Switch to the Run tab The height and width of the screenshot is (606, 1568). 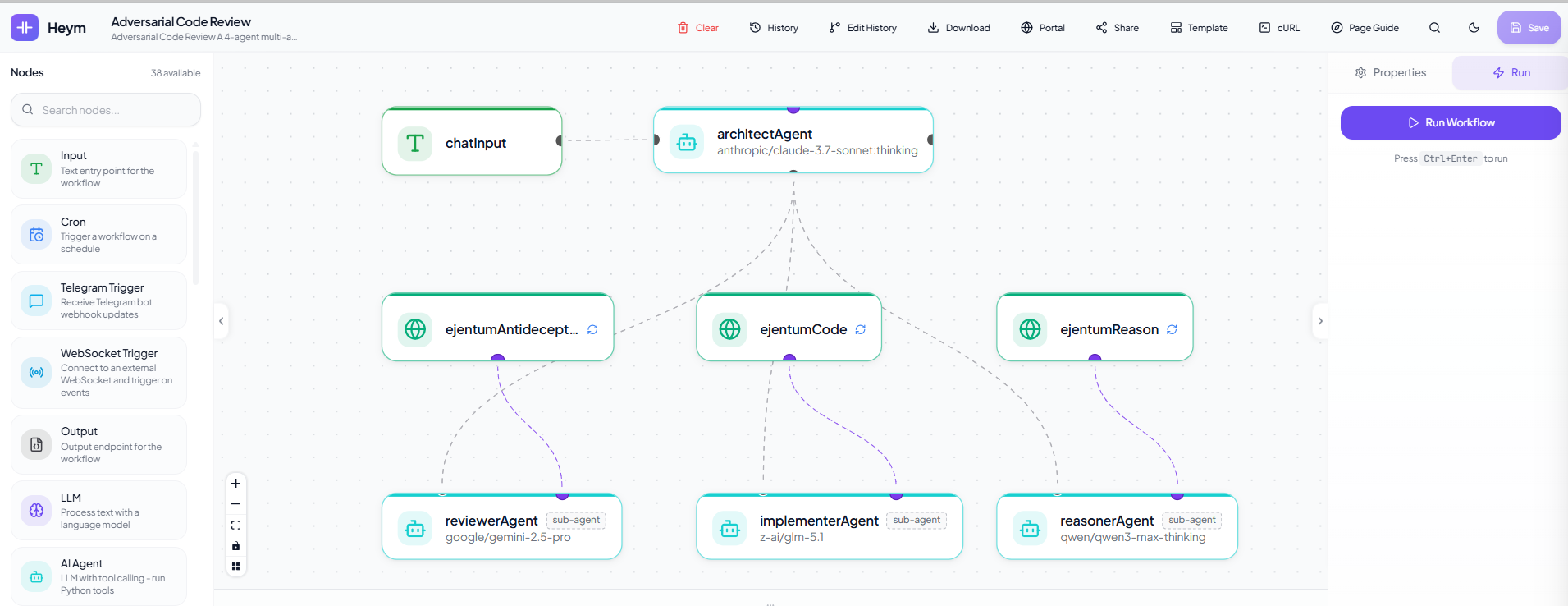coord(1511,72)
